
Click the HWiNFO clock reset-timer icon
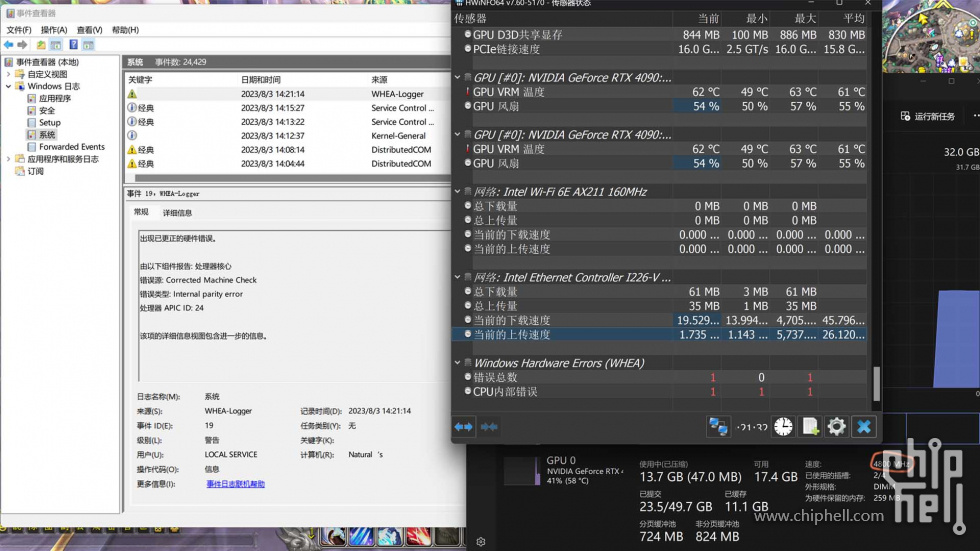click(783, 427)
